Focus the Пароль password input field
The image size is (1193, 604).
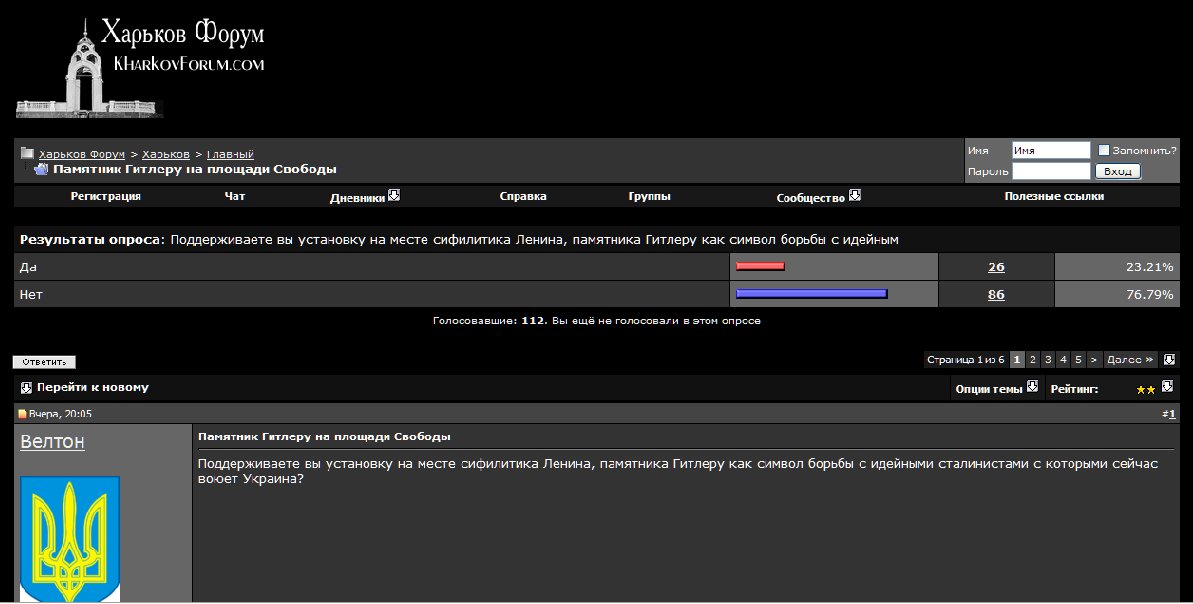(1050, 171)
